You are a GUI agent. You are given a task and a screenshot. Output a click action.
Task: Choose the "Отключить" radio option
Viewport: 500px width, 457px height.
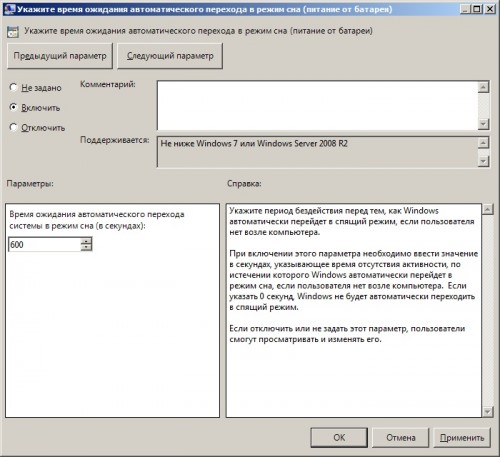[13, 127]
